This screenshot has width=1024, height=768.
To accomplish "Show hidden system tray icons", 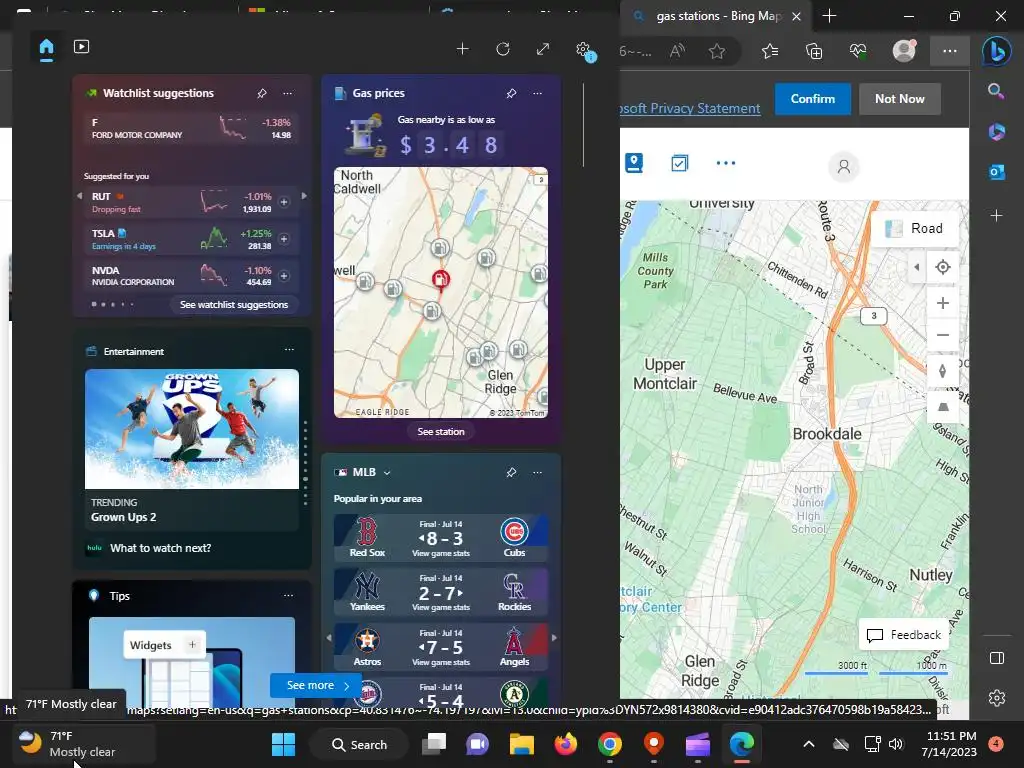I will tap(808, 744).
